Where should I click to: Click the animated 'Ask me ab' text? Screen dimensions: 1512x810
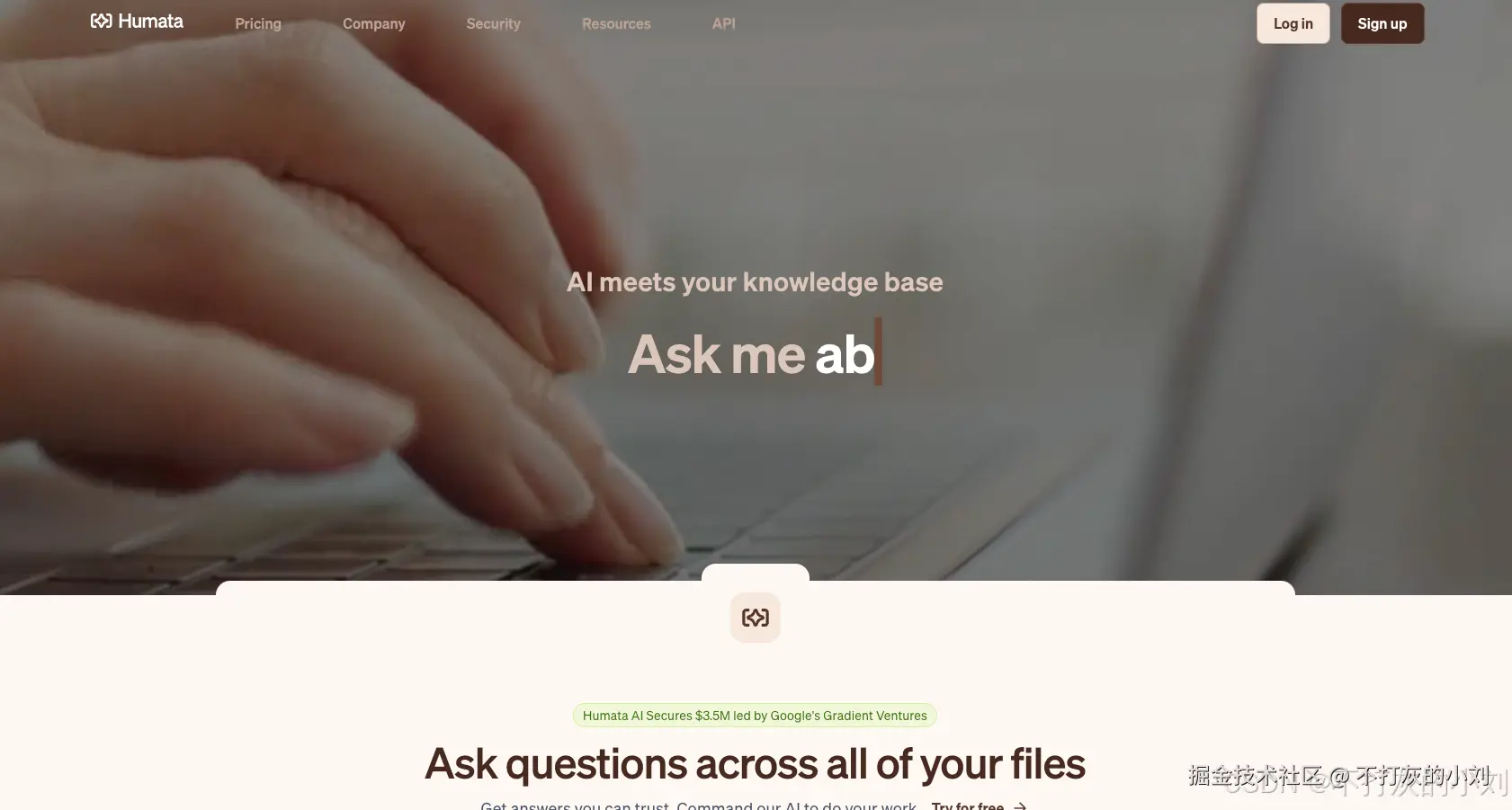tap(751, 354)
